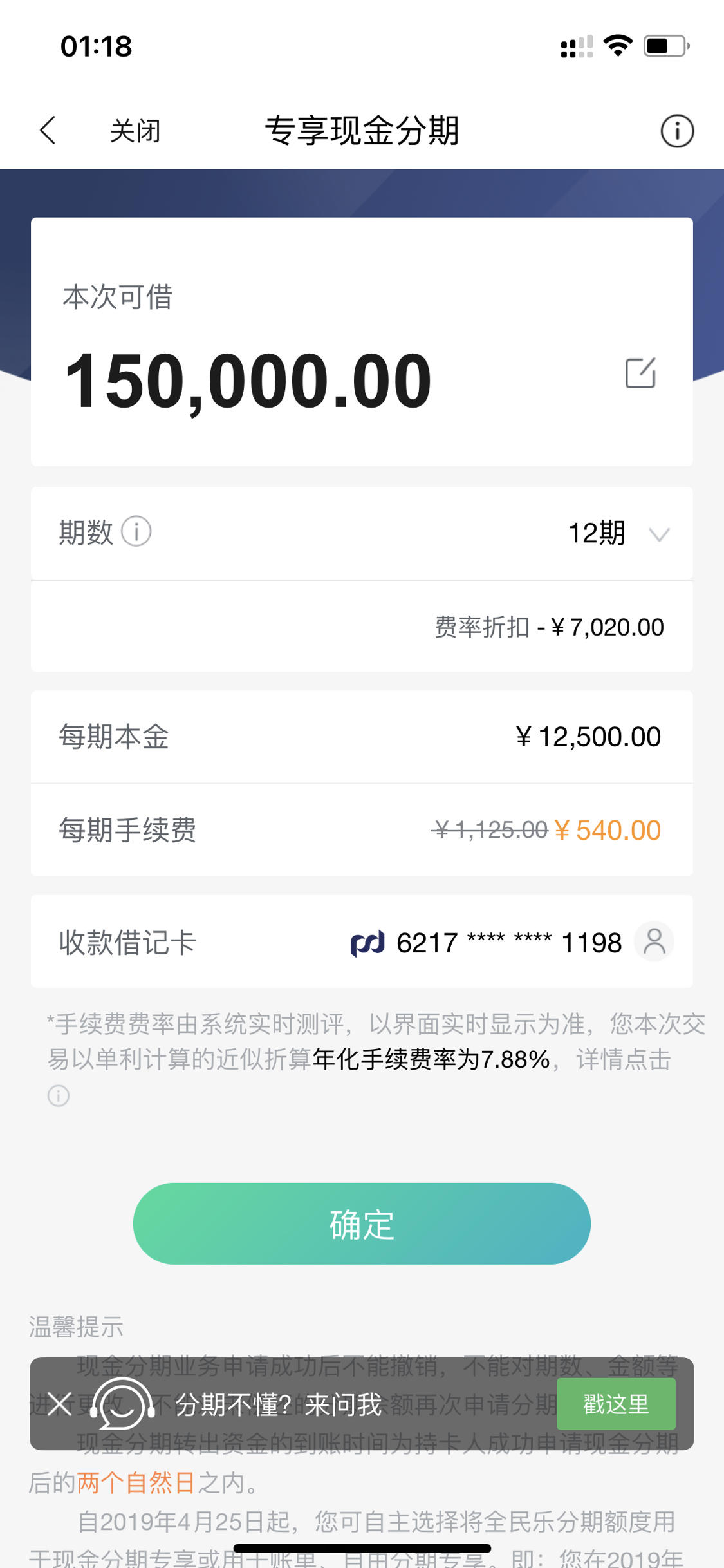Image resolution: width=724 pixels, height=1568 pixels.
Task: Click the green 戳这里 button
Action: click(616, 1404)
